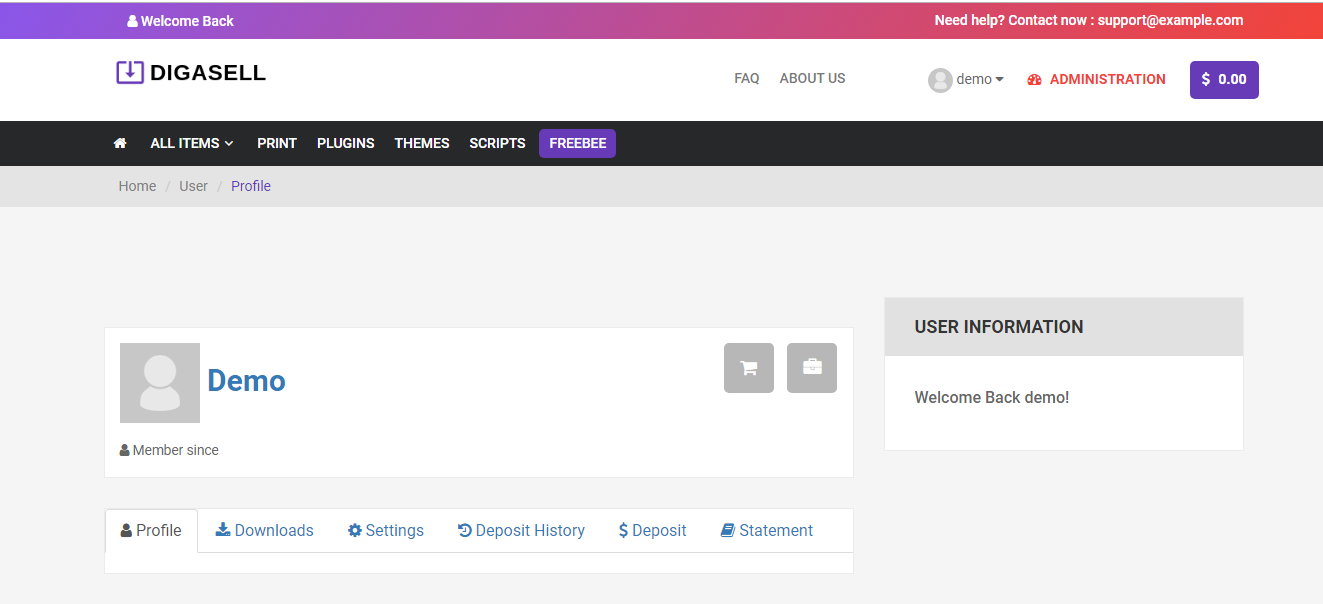Switch to the Deposit tab

pos(653,531)
